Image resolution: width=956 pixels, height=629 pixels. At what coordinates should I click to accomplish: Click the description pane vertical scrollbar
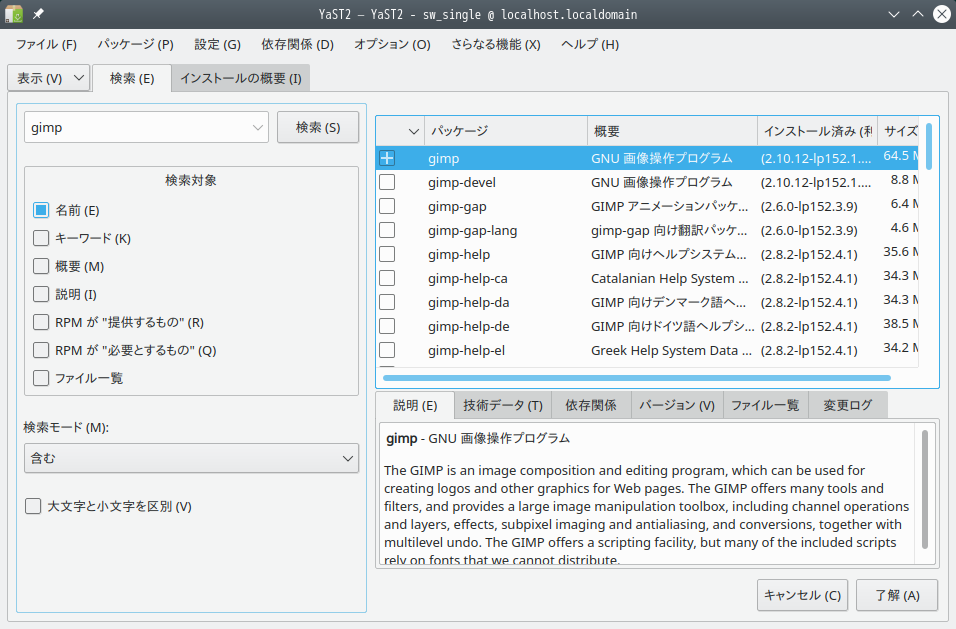[924, 489]
